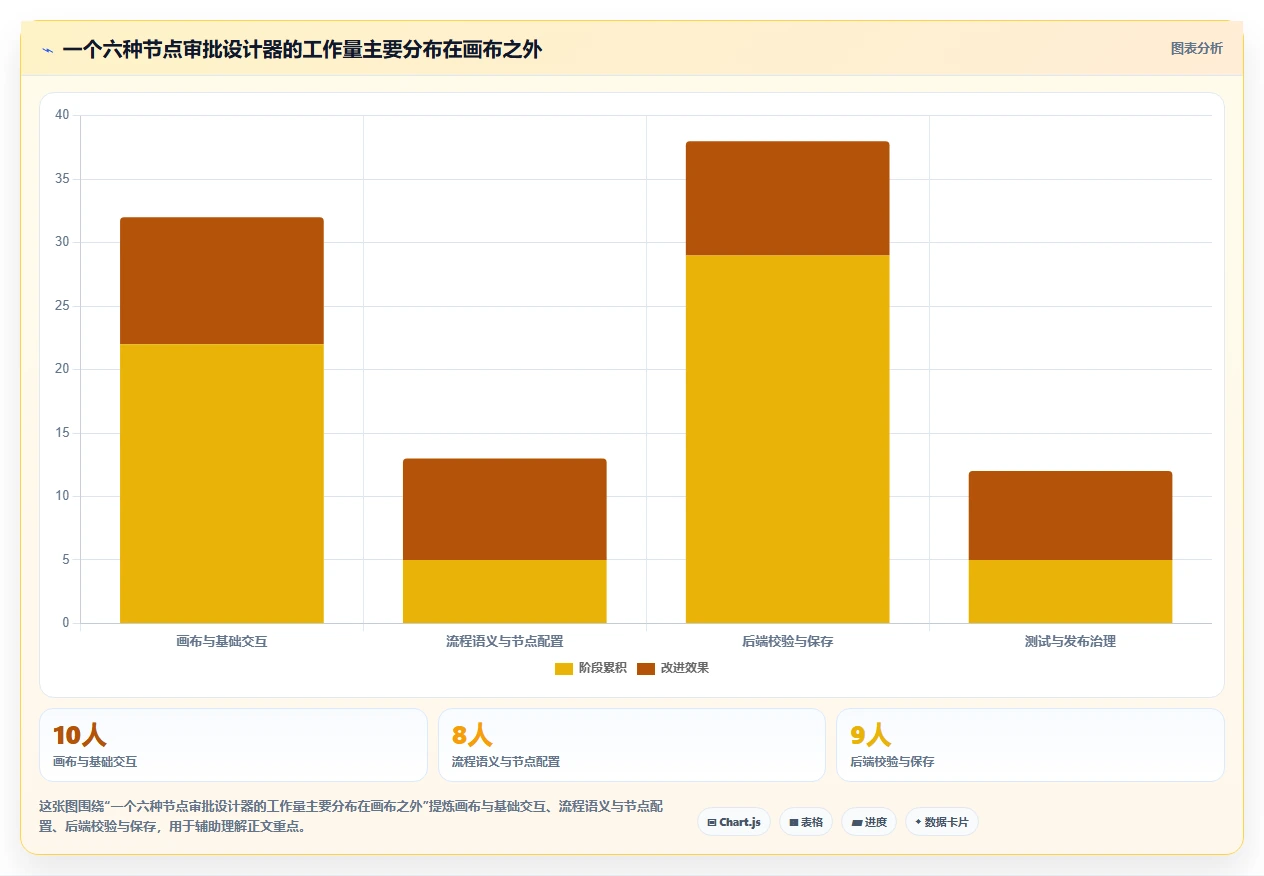Click y-axis value 15

pyautogui.click(x=62, y=433)
